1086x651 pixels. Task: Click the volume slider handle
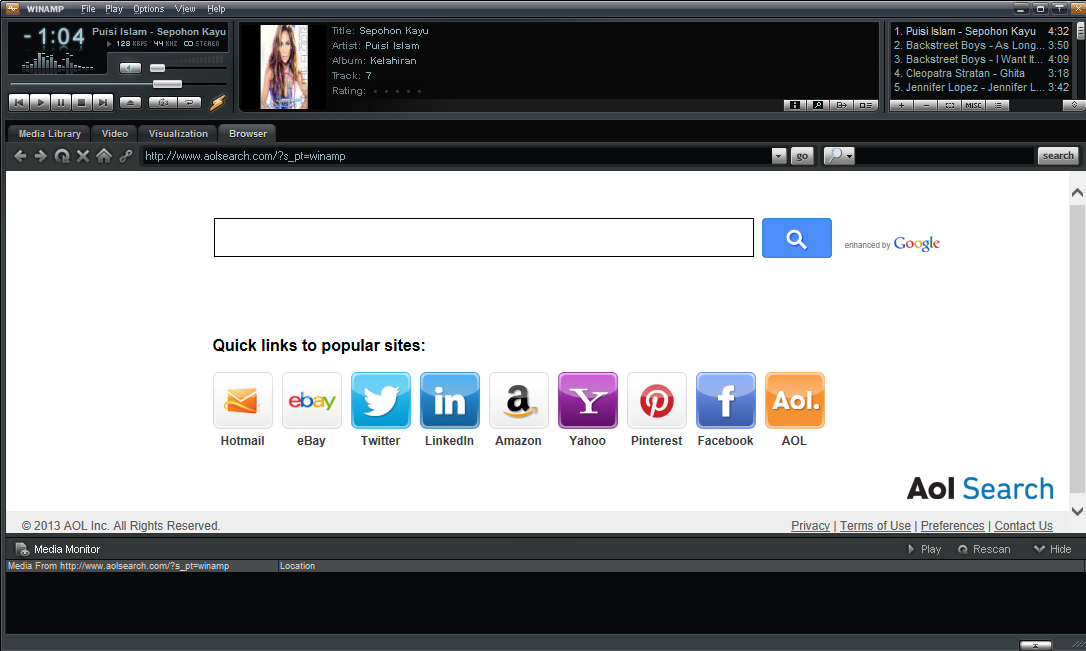pyautogui.click(x=157, y=68)
